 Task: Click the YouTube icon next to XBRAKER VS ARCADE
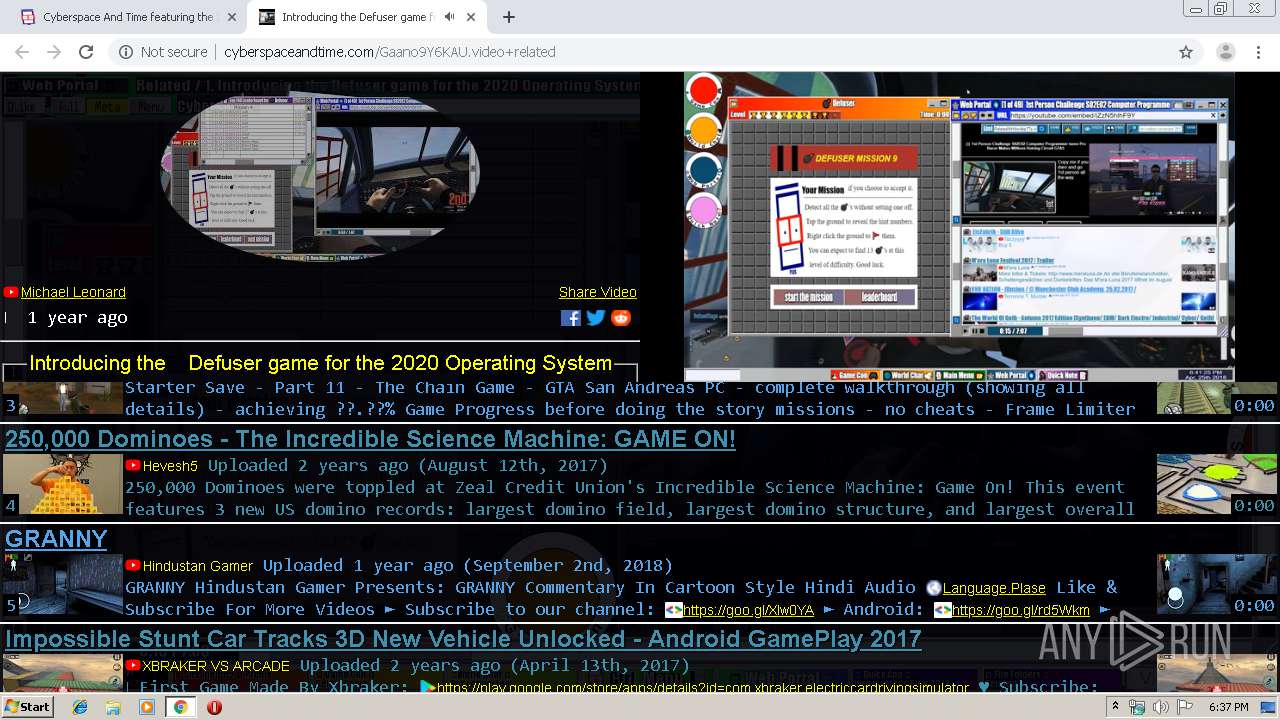pyautogui.click(x=133, y=665)
